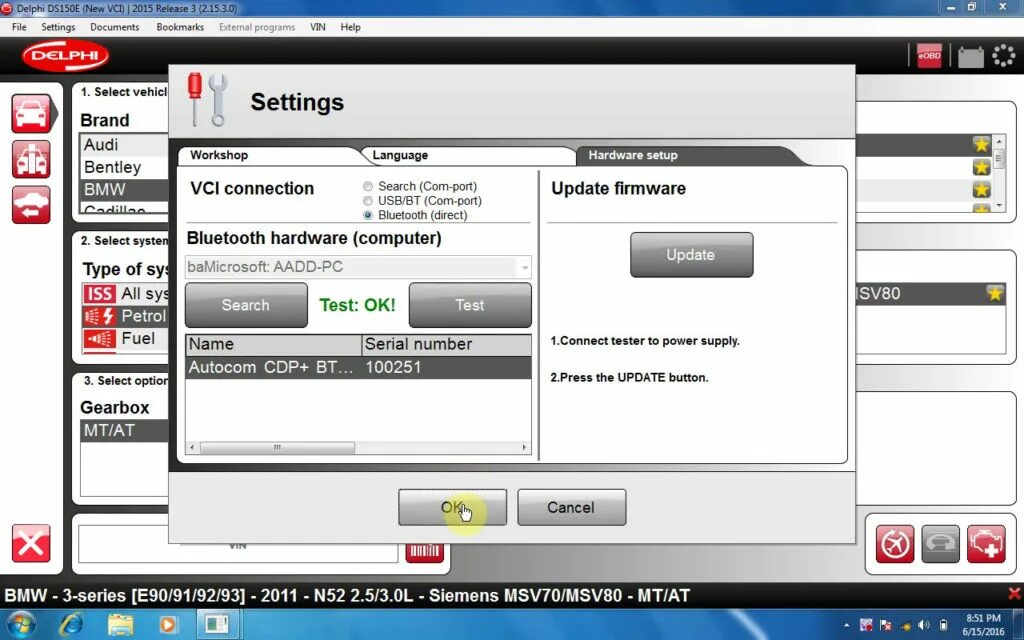Click the Serial number column header
This screenshot has width=1024, height=640.
pyautogui.click(x=447, y=344)
